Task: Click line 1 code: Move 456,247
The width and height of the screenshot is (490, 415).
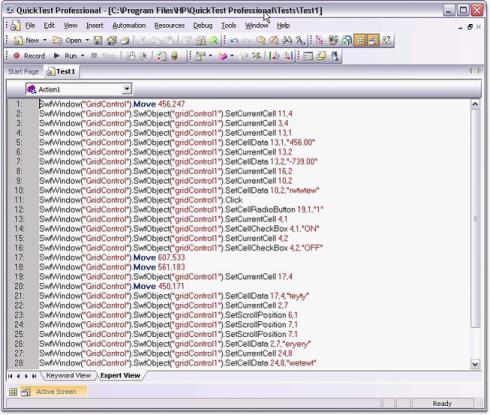Action: (112, 104)
